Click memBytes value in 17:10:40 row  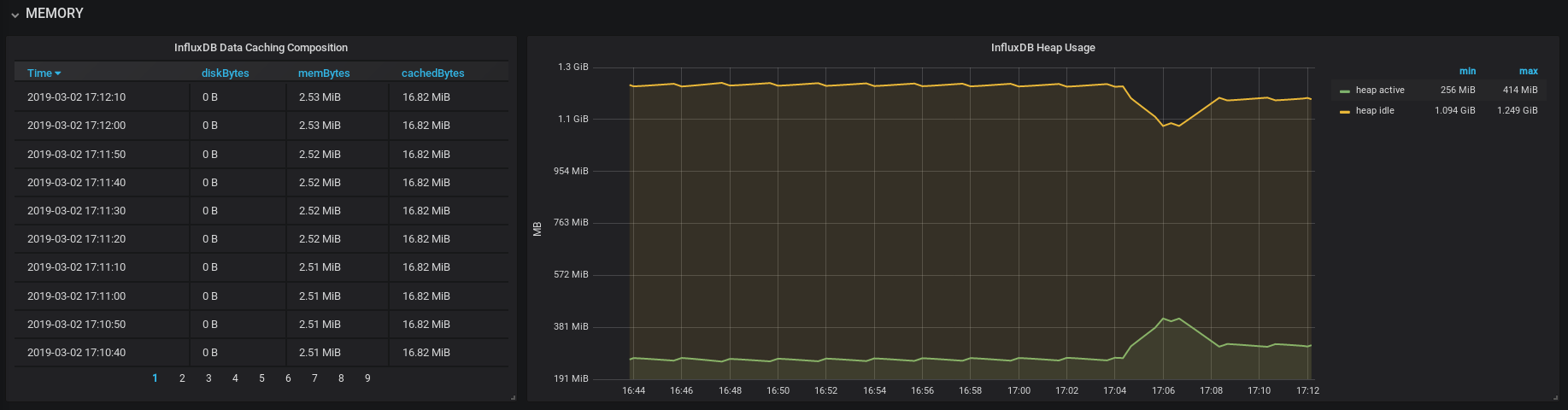(320, 353)
